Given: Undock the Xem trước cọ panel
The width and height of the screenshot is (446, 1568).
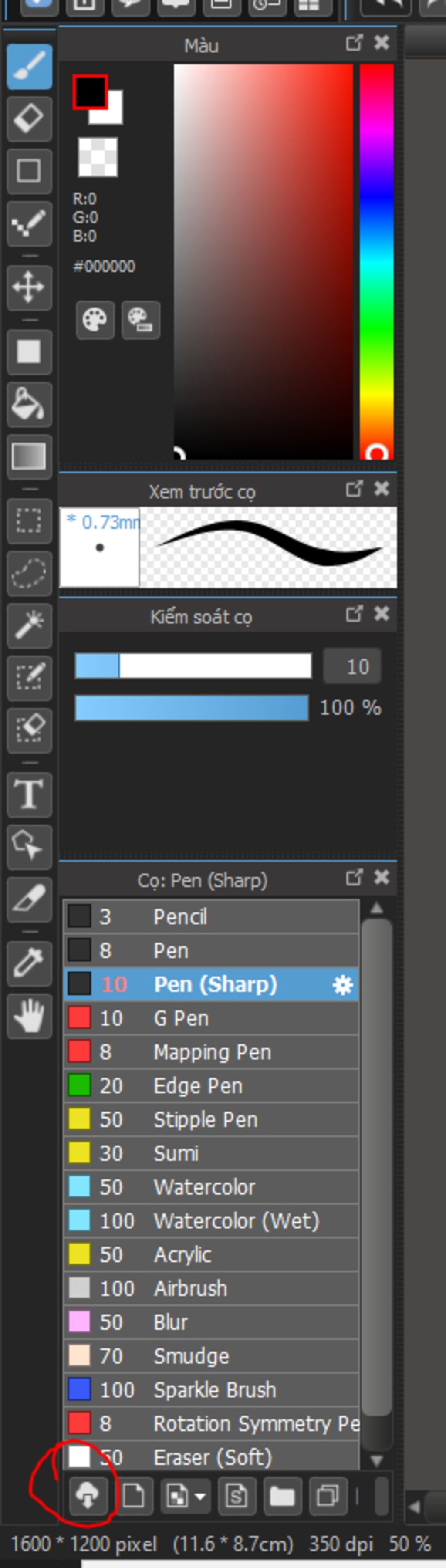Looking at the screenshot, I should pyautogui.click(x=354, y=488).
